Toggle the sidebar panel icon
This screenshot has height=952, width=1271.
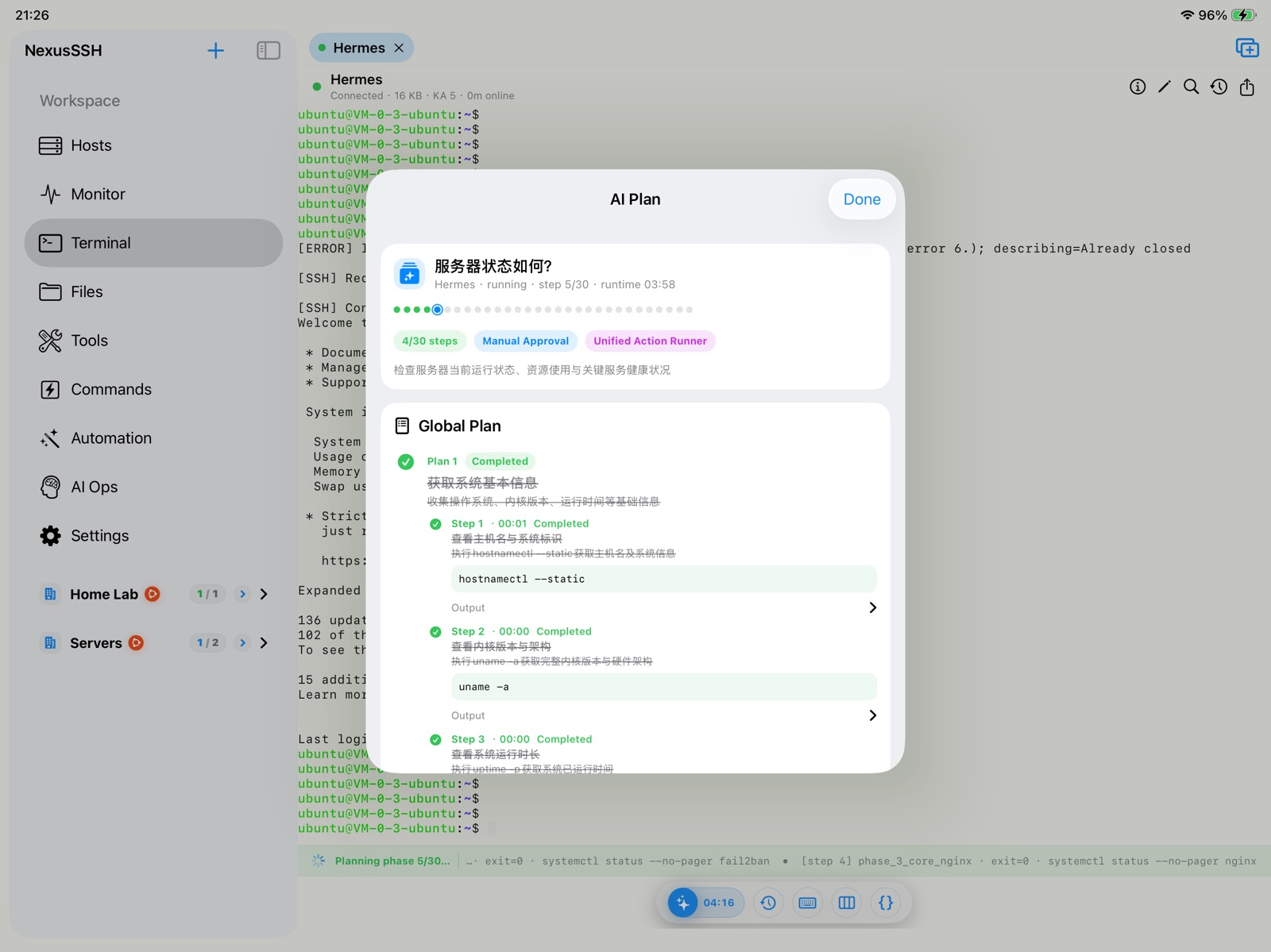click(x=268, y=51)
